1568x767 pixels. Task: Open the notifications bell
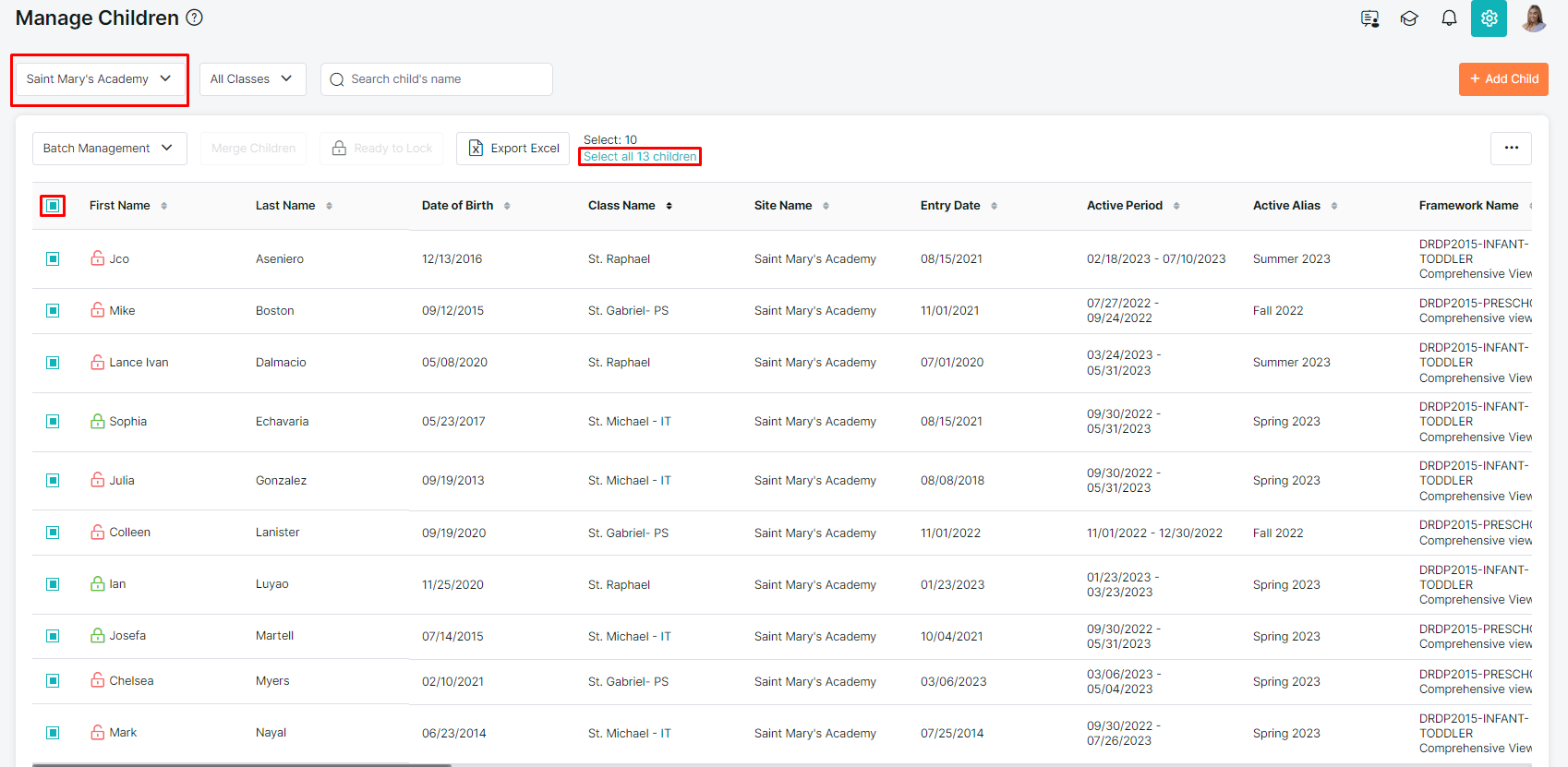[x=1449, y=18]
